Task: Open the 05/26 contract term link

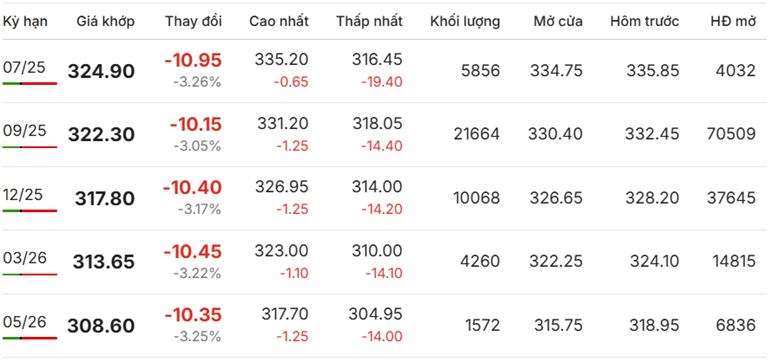Action: tap(24, 322)
